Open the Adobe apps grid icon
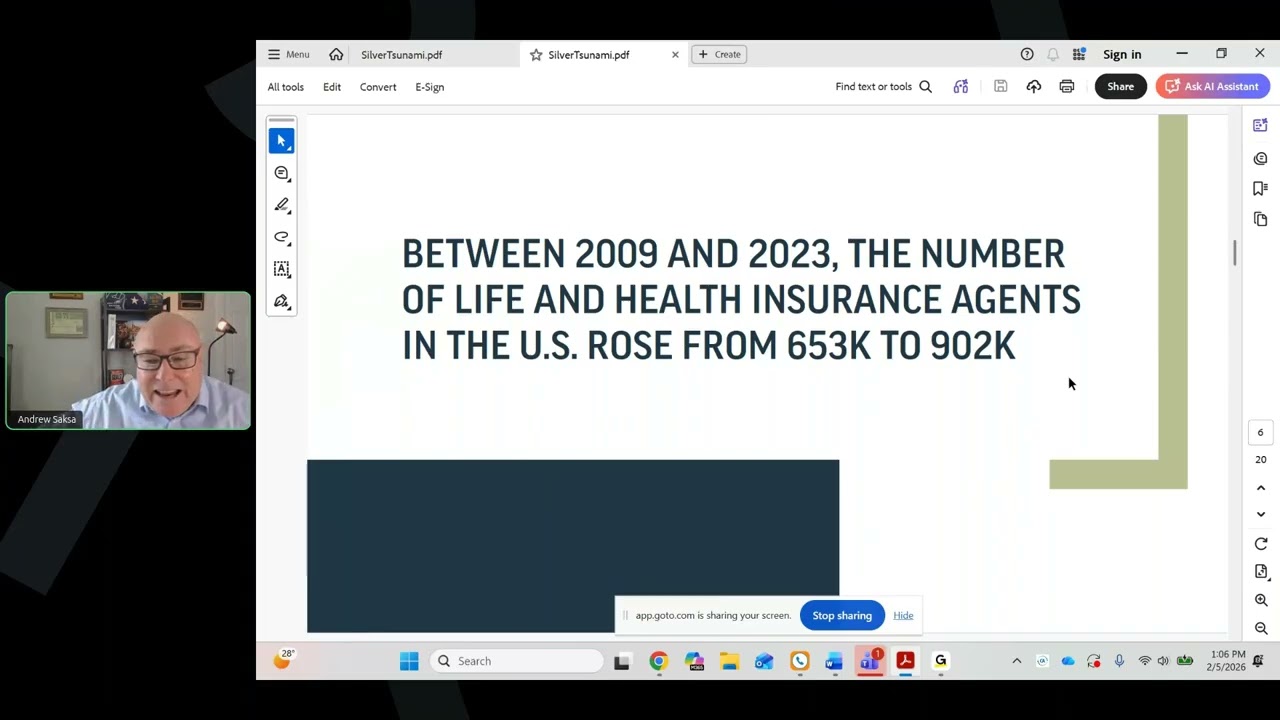The height and width of the screenshot is (720, 1280). tap(1079, 55)
